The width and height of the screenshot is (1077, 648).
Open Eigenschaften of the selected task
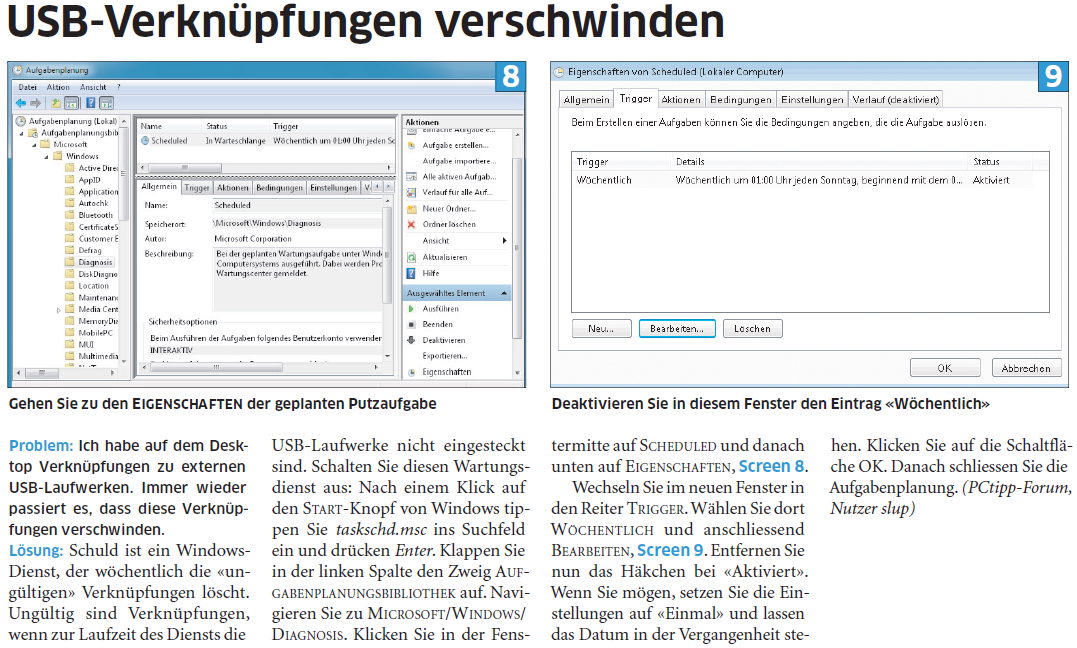coord(446,372)
